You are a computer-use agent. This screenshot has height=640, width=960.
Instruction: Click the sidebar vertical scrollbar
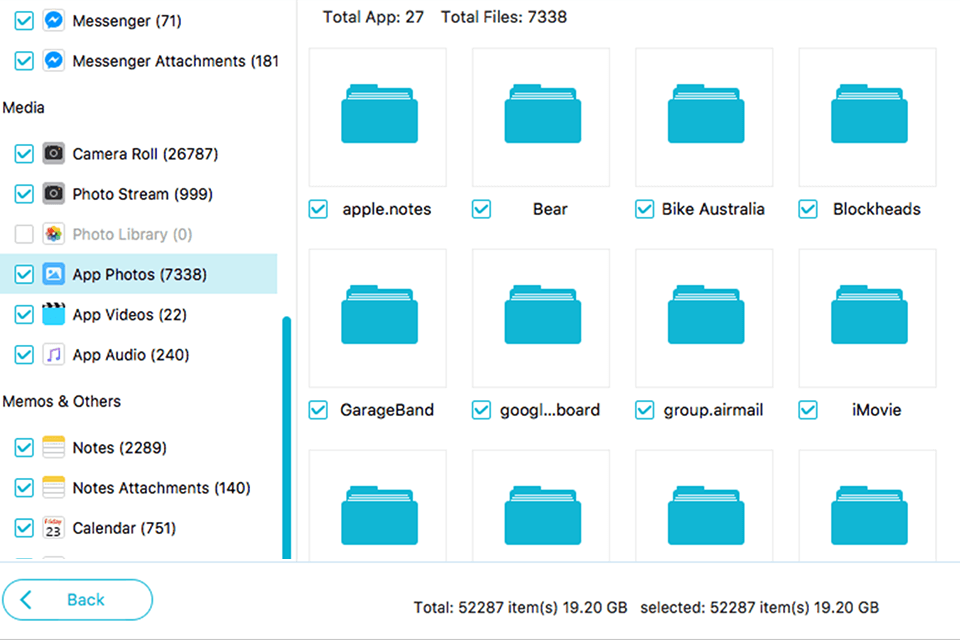click(287, 438)
